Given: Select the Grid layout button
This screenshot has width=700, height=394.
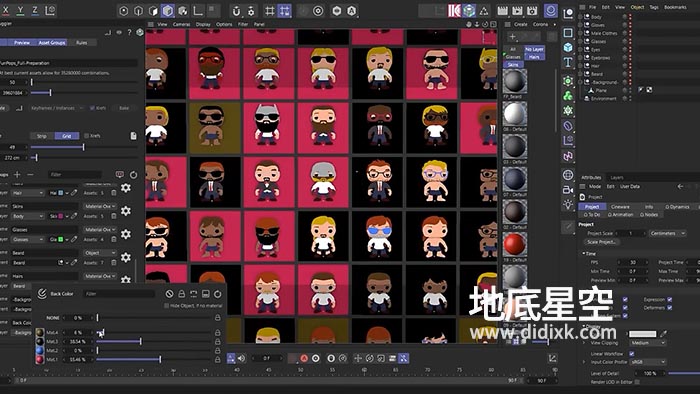Looking at the screenshot, I should [x=67, y=136].
